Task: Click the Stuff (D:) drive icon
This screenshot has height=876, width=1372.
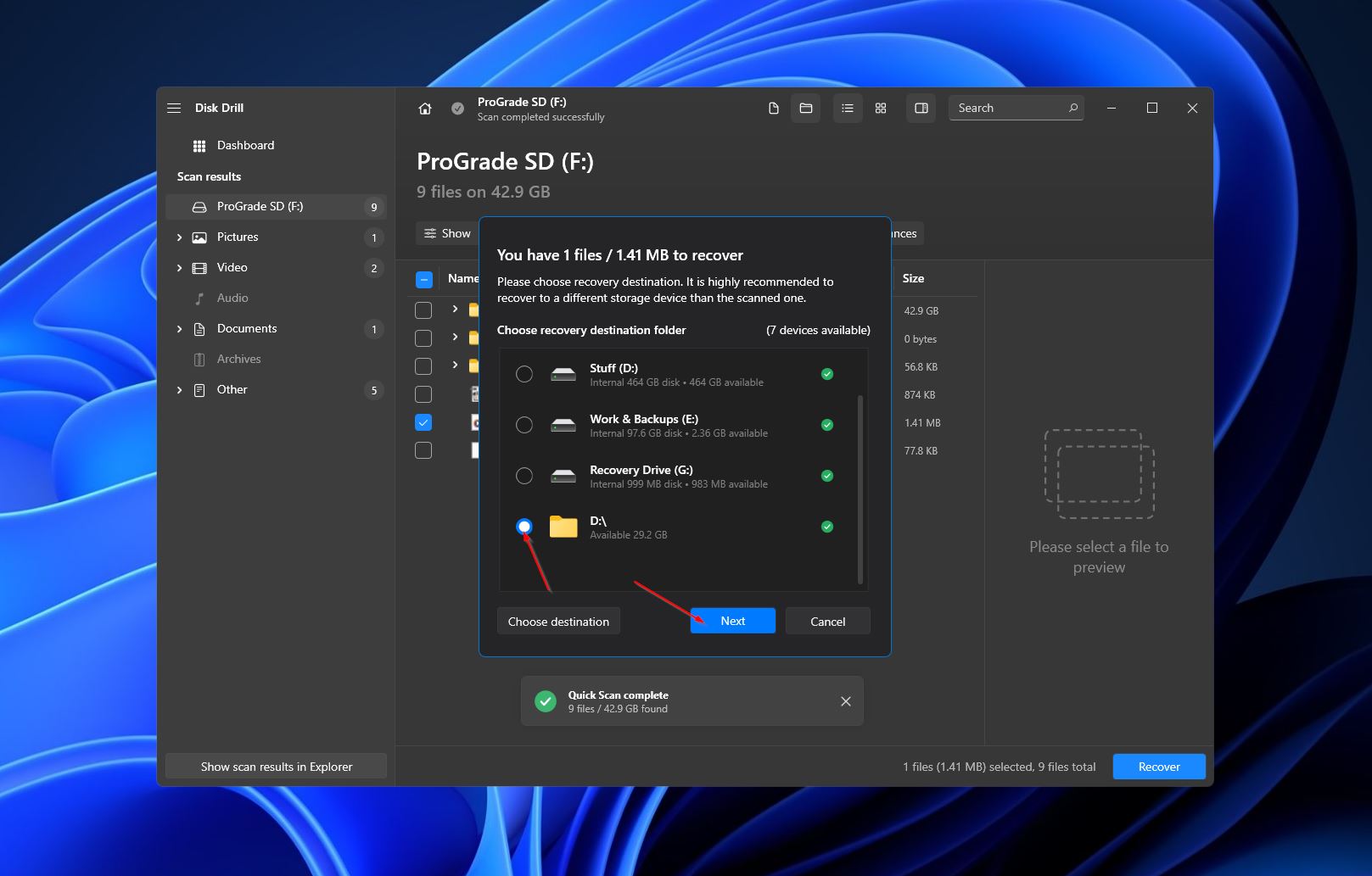Action: pos(563,374)
